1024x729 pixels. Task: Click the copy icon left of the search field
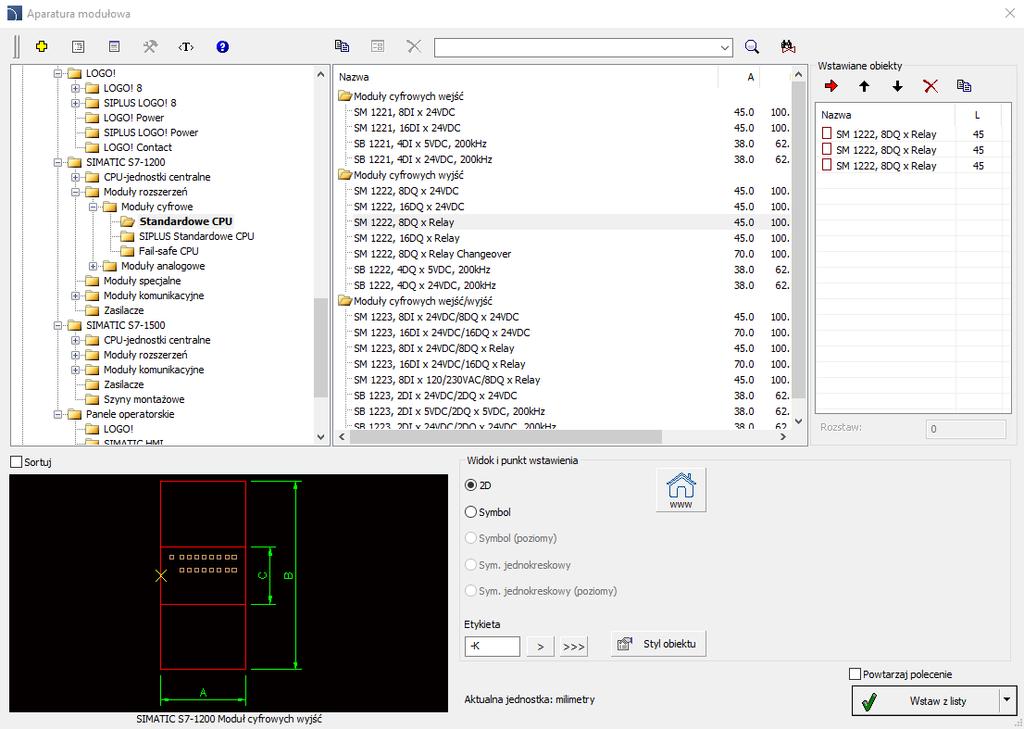tap(342, 46)
